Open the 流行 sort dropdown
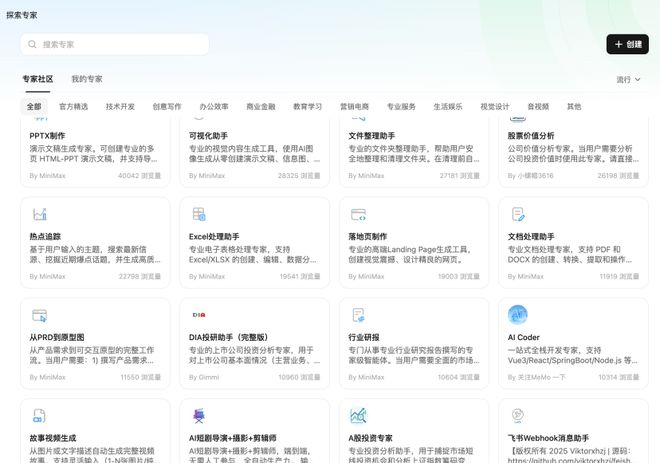The width and height of the screenshot is (660, 463). 629,79
